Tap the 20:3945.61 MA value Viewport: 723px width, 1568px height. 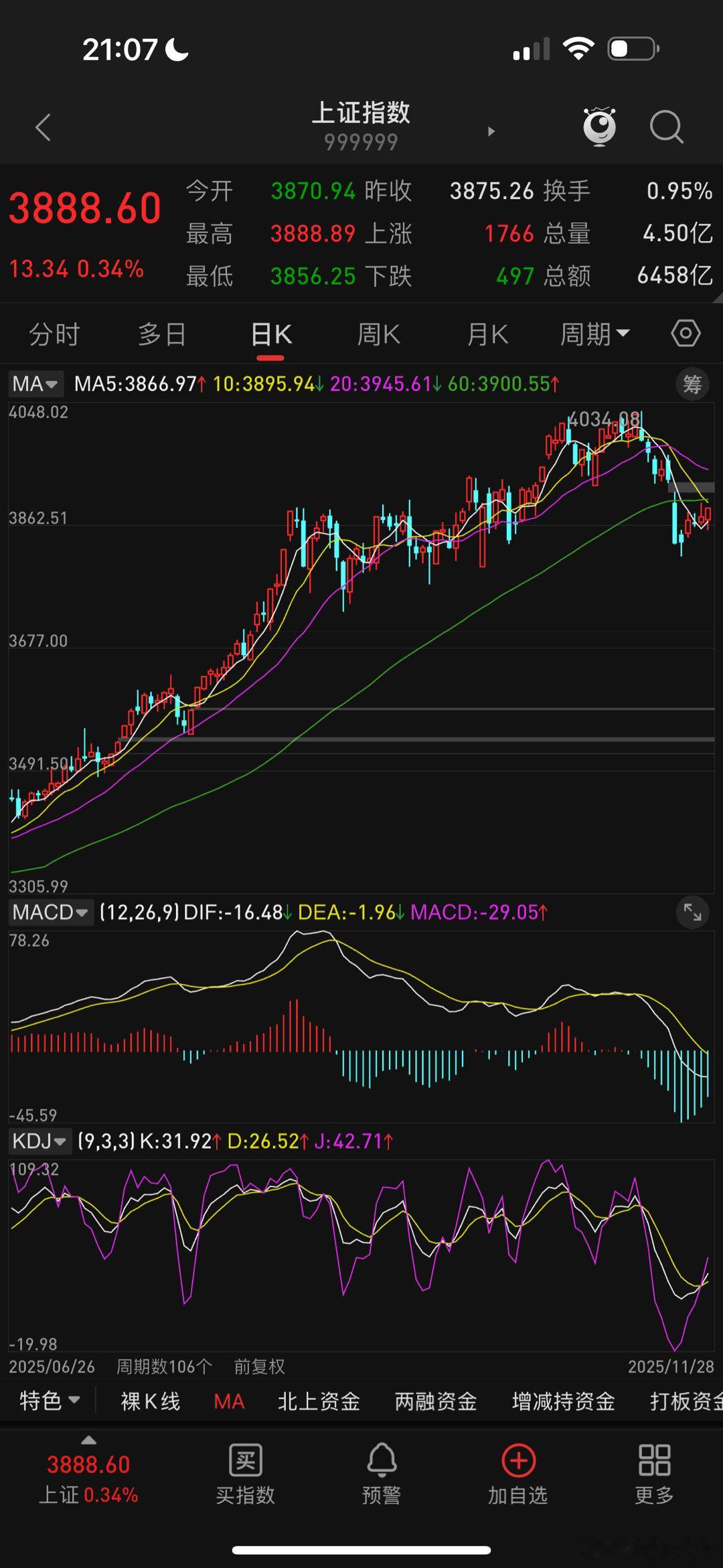point(386,384)
